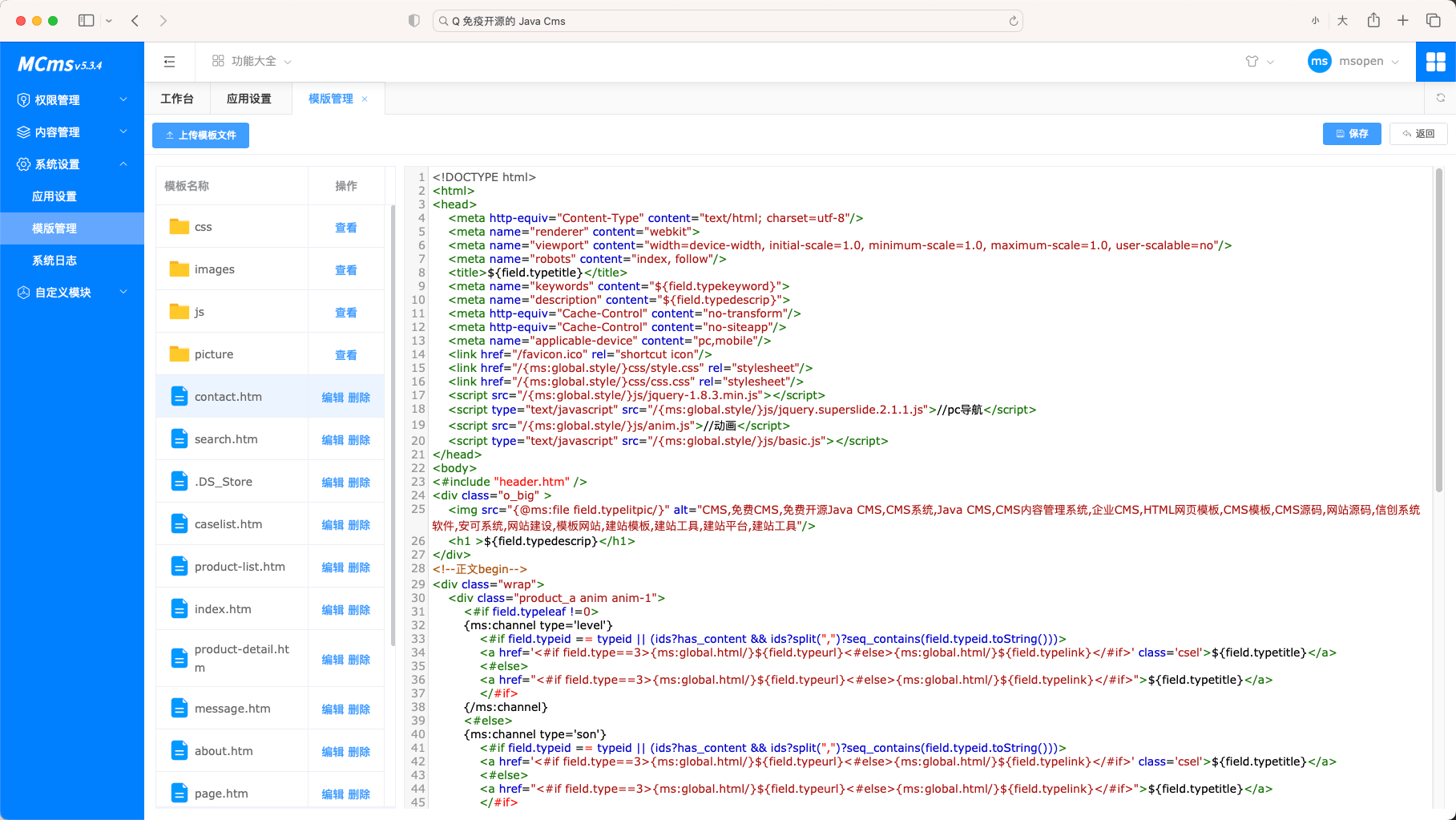Screen dimensions: 1456x820
Task: Click the index.htm file icon
Action: [179, 609]
